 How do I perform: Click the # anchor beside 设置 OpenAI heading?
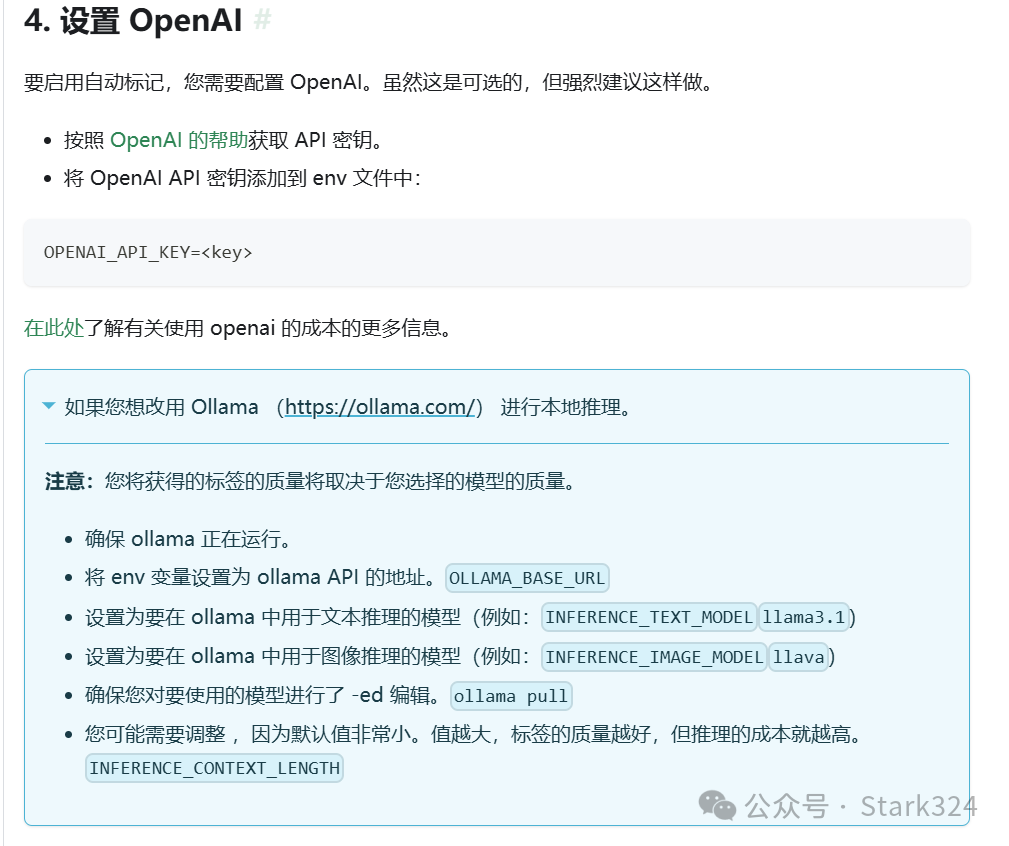coord(262,20)
